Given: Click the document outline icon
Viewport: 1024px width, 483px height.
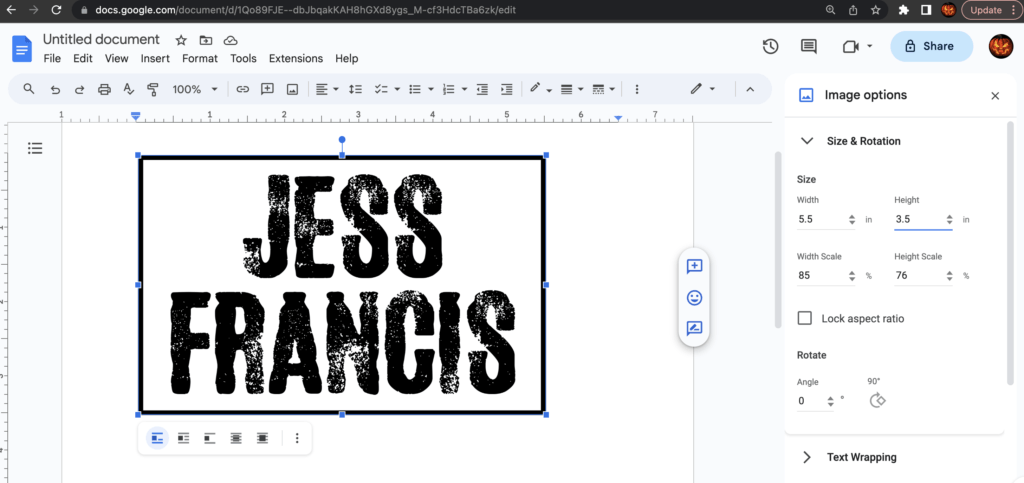Looking at the screenshot, I should point(35,148).
